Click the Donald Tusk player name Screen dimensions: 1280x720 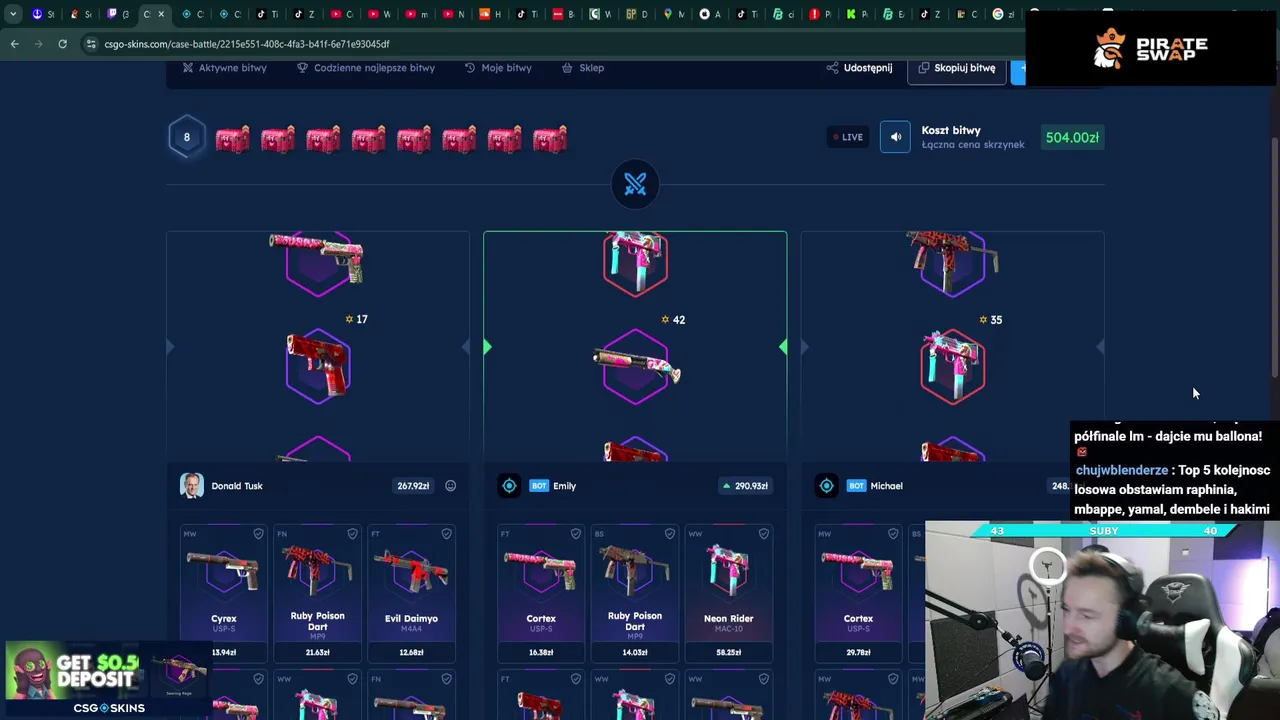point(237,486)
